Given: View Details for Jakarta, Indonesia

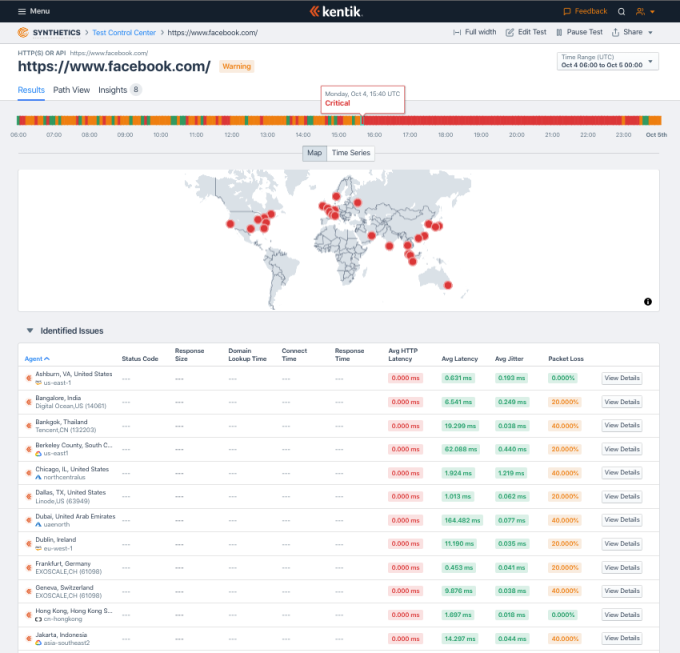Looking at the screenshot, I should click(x=622, y=638).
